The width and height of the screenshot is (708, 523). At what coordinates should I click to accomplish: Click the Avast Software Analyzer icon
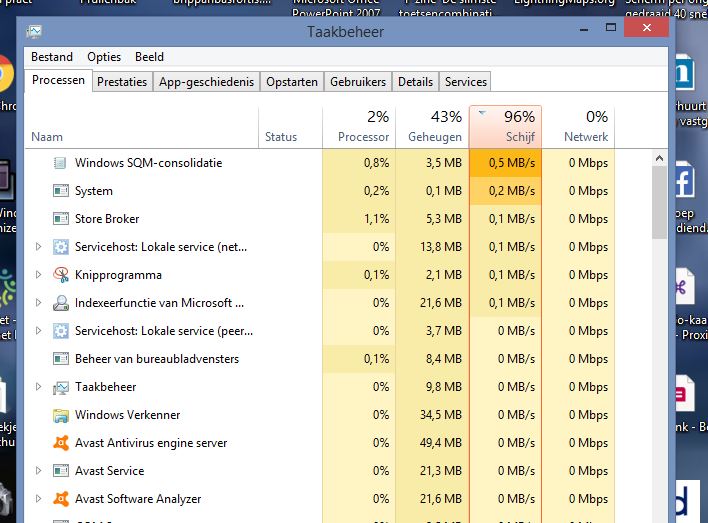coord(60,499)
